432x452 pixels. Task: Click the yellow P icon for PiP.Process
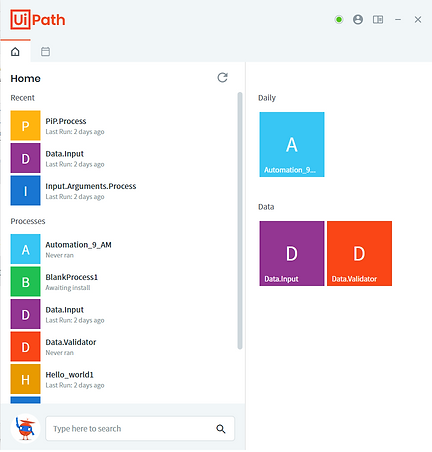tap(25, 126)
